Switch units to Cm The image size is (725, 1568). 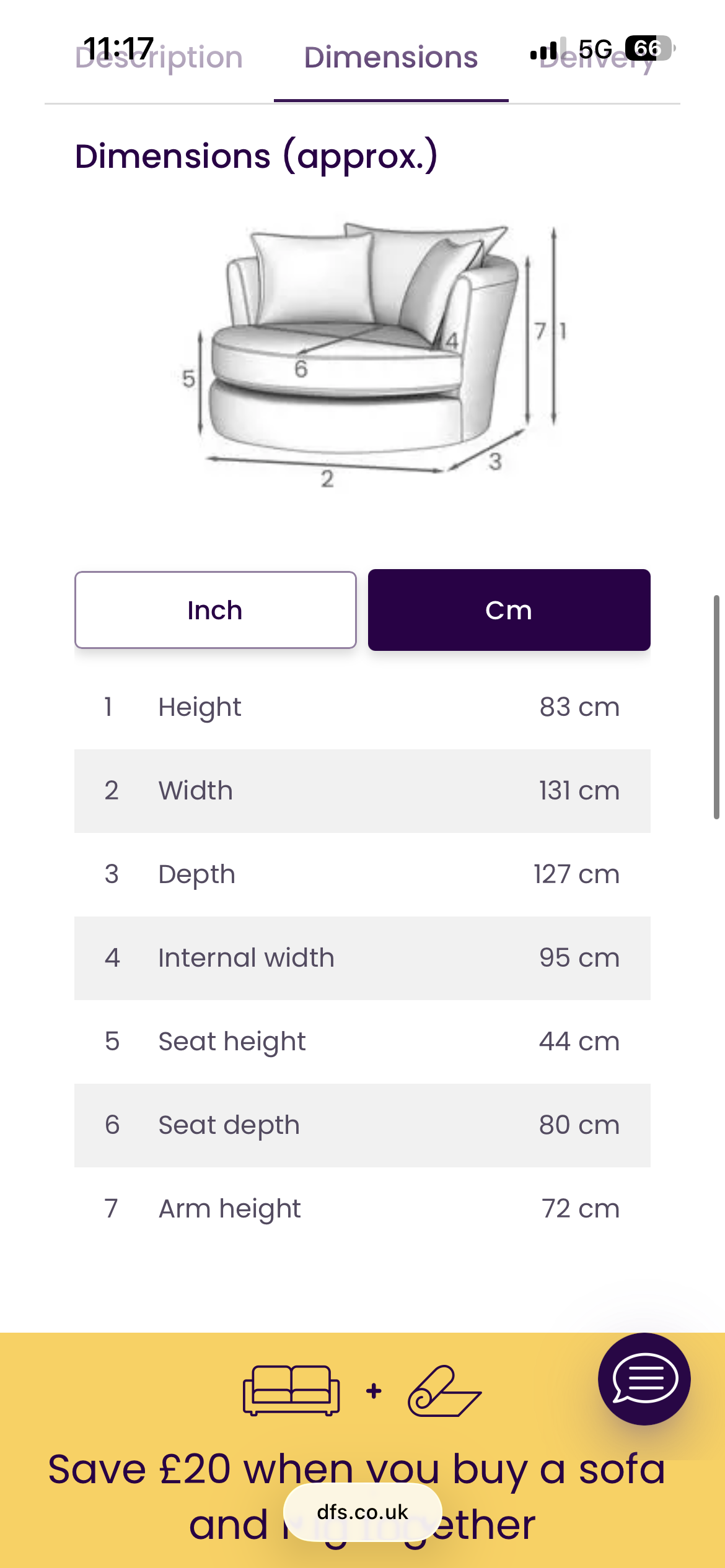tap(509, 610)
